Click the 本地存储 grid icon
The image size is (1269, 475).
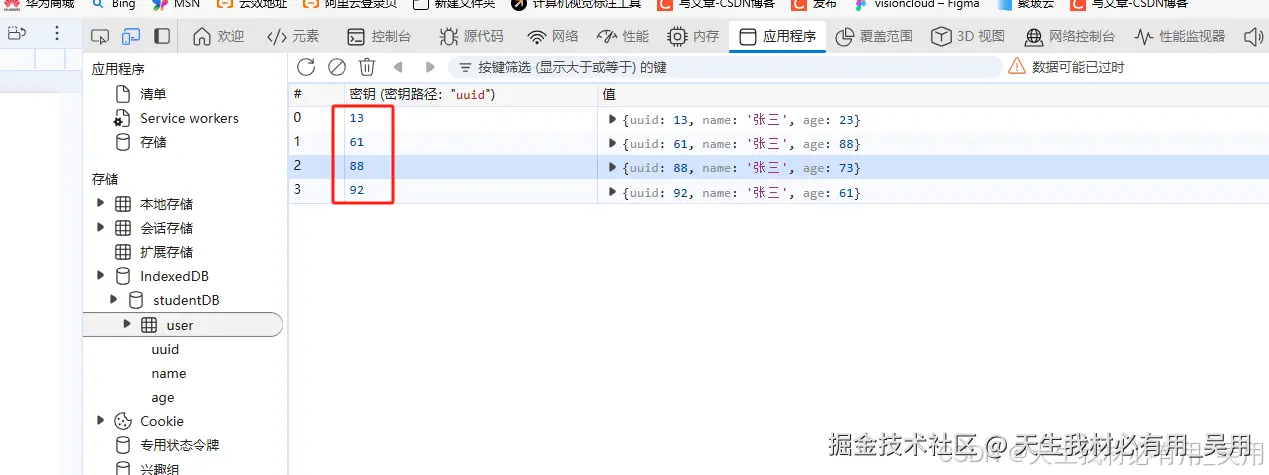pos(123,204)
